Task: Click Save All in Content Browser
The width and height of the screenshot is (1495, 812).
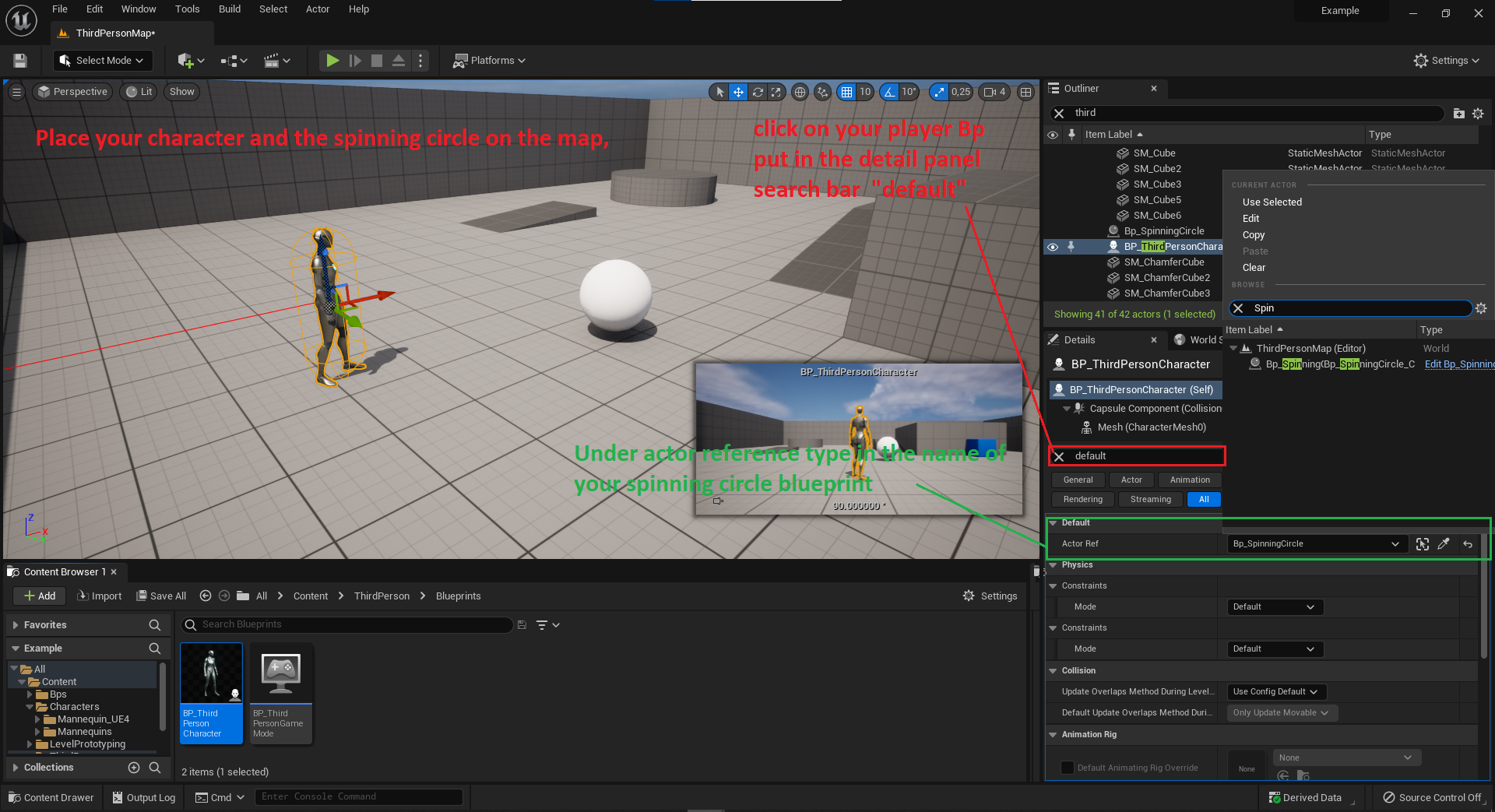Action: pyautogui.click(x=162, y=596)
